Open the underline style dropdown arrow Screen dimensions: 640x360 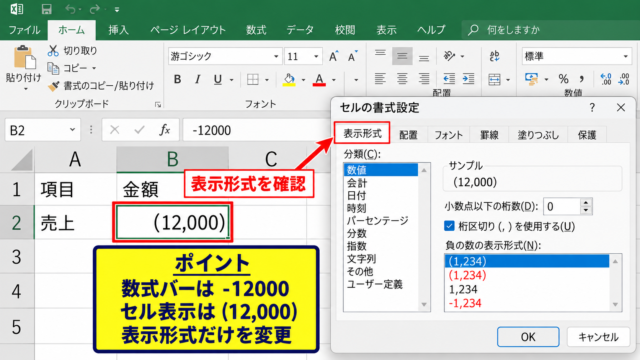(231, 80)
